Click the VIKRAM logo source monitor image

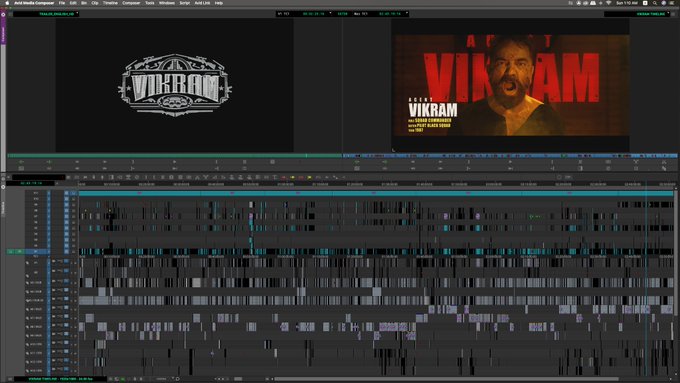(x=175, y=85)
